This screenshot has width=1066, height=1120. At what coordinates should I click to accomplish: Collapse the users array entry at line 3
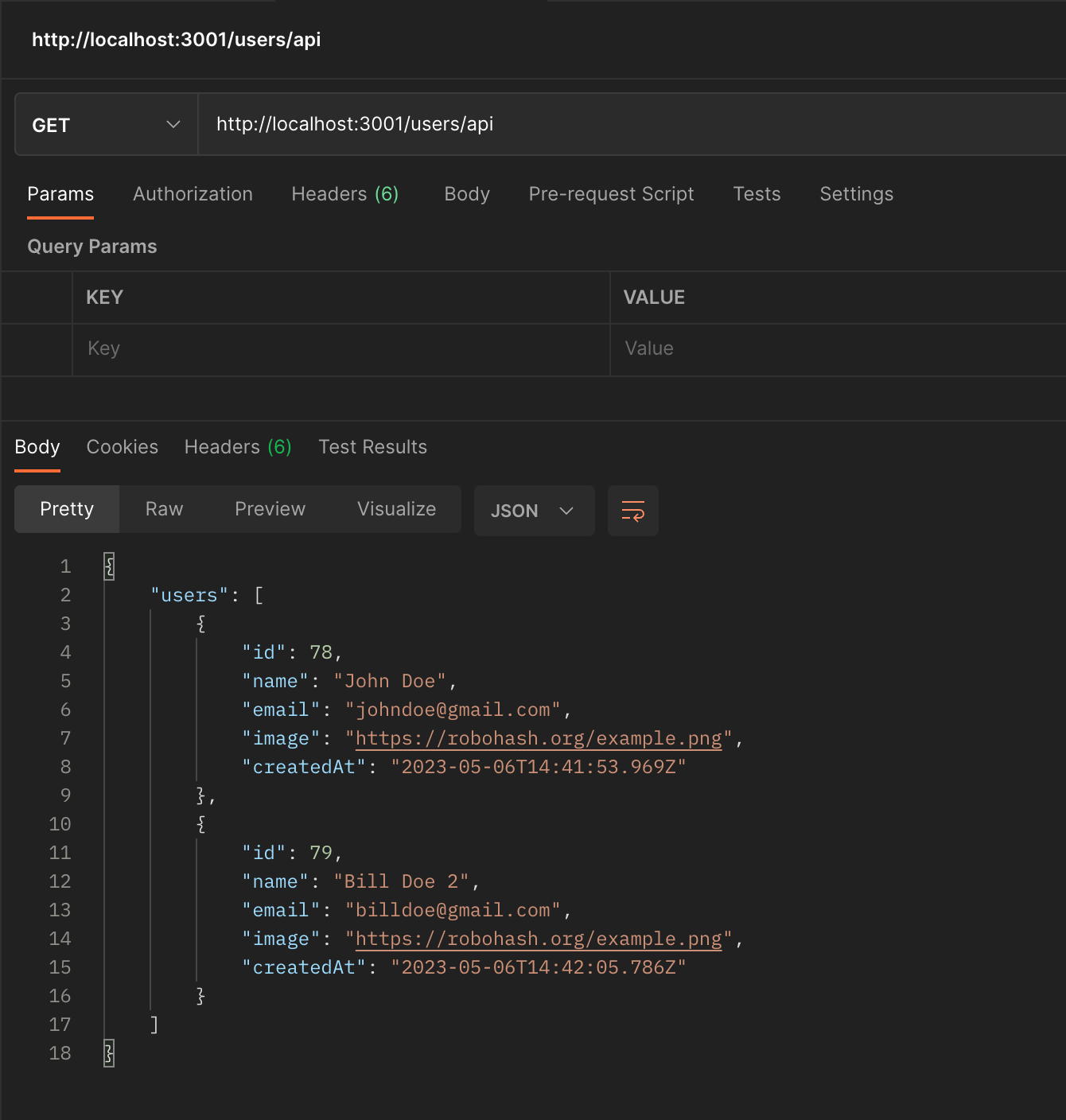pyautogui.click(x=200, y=624)
